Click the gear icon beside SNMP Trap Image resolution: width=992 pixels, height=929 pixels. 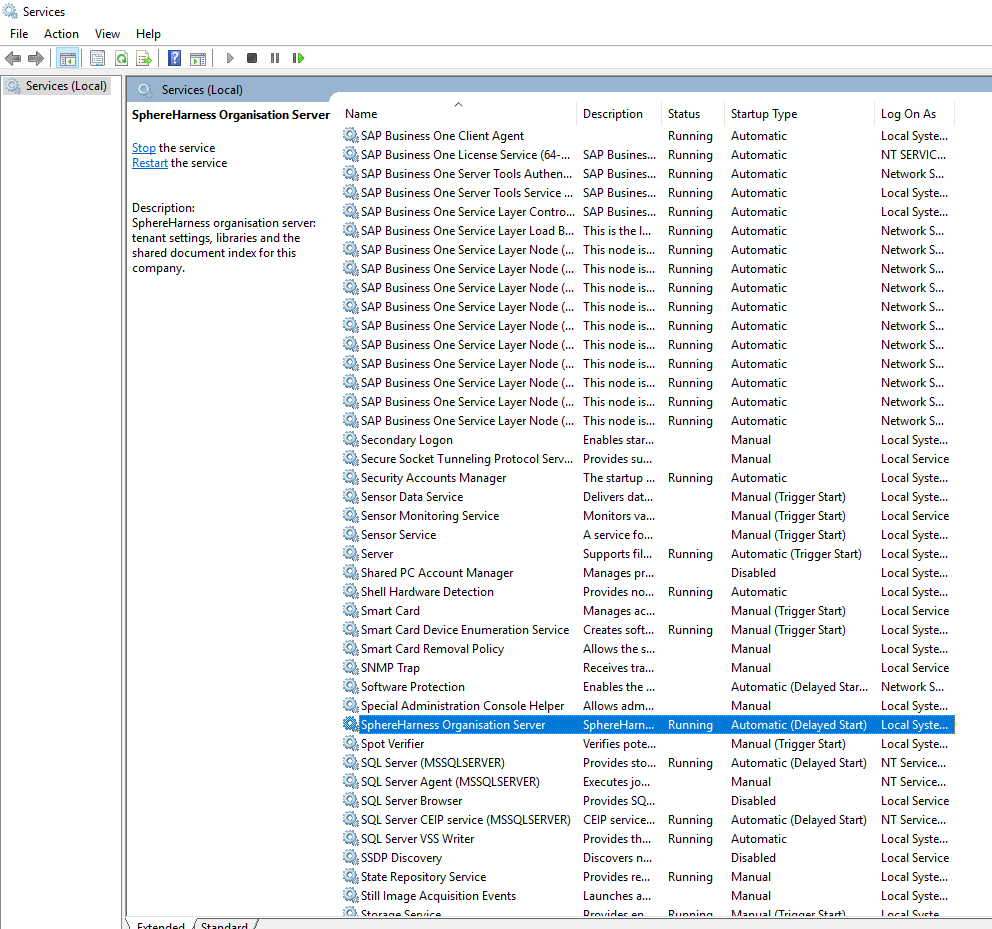(350, 667)
